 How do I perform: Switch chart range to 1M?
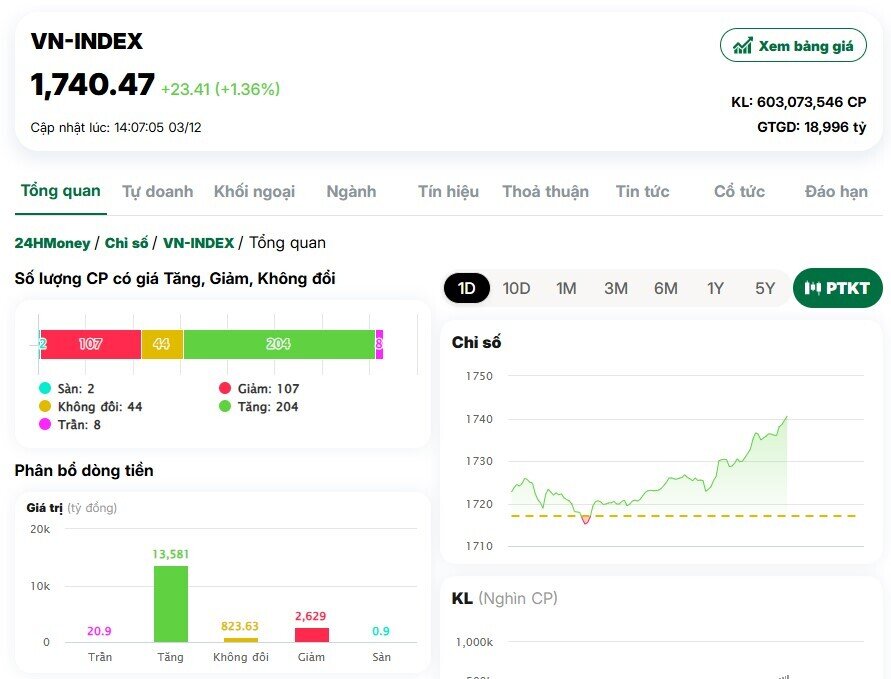point(566,288)
